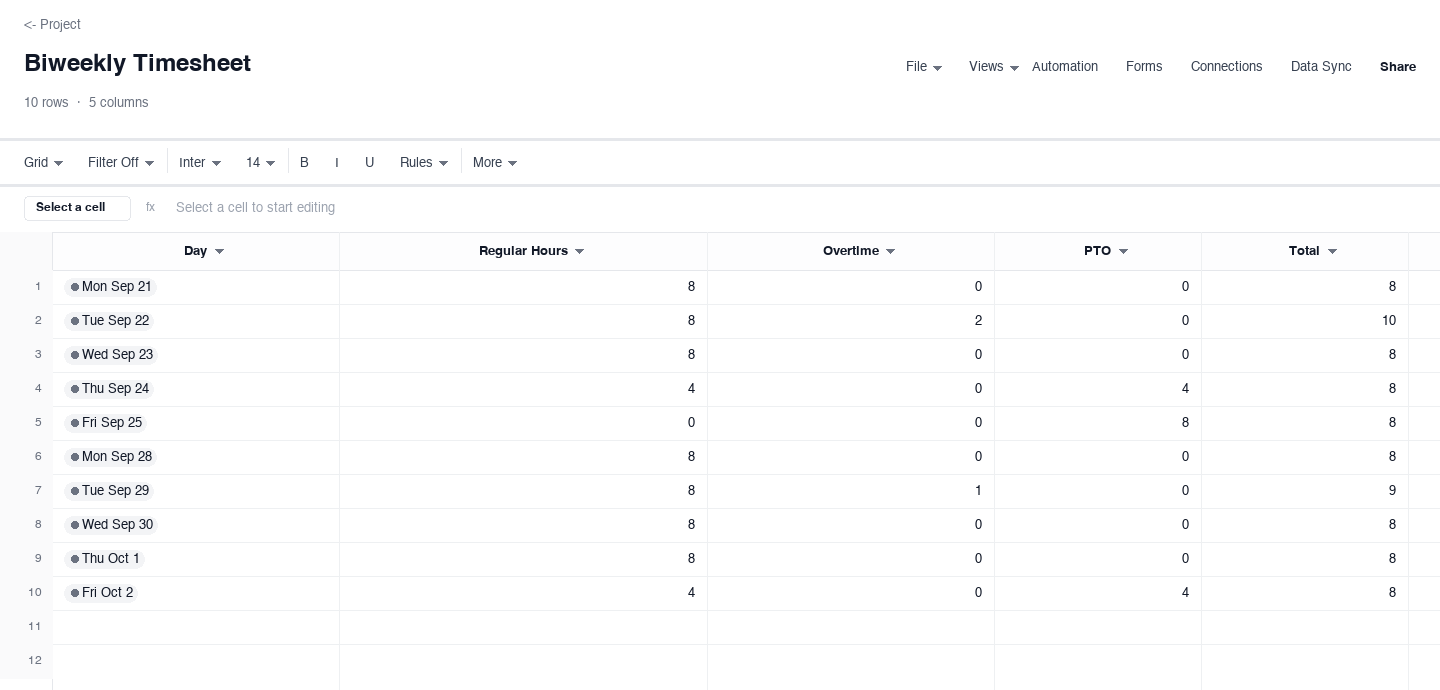Open the Day column header dropdown arrow

(220, 252)
